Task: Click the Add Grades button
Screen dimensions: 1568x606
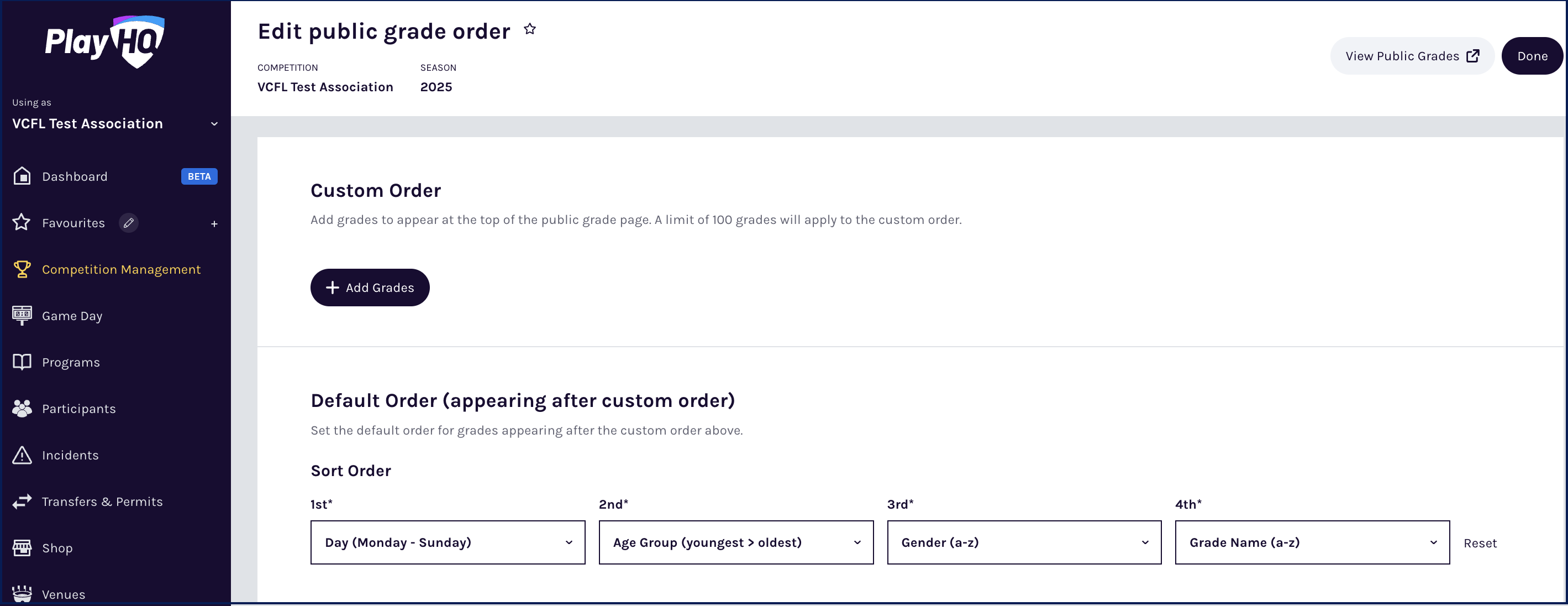Action: pyautogui.click(x=370, y=288)
